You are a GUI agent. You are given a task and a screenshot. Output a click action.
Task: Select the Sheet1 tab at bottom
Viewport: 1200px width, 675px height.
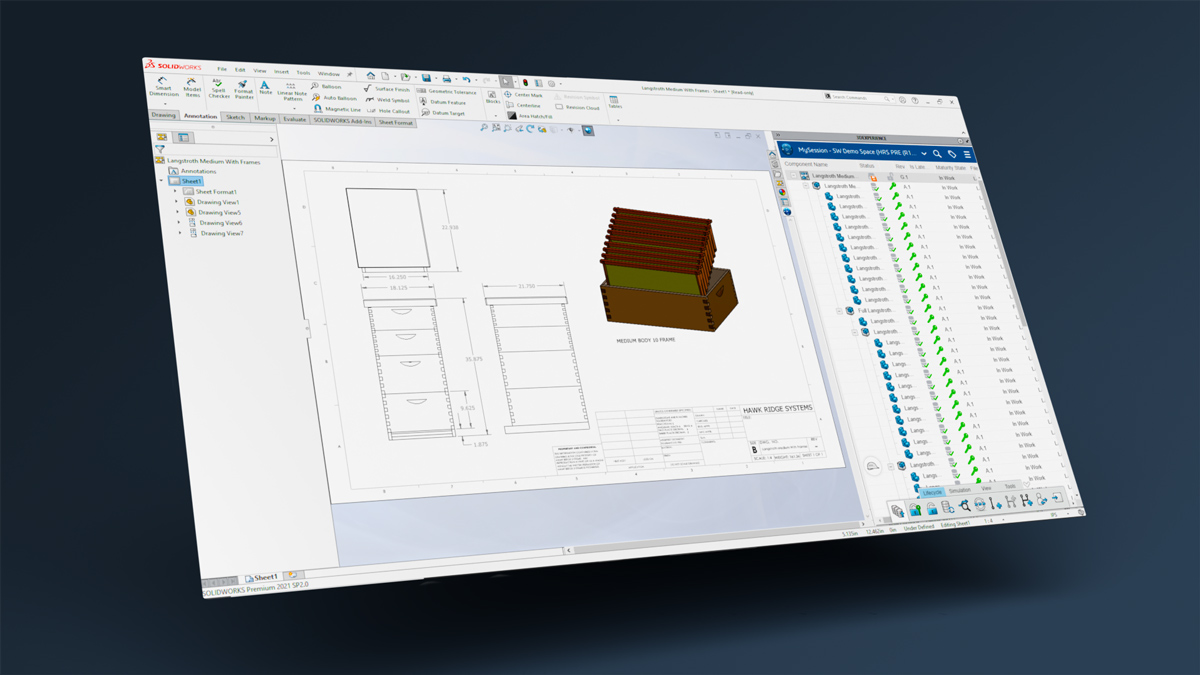[260, 578]
